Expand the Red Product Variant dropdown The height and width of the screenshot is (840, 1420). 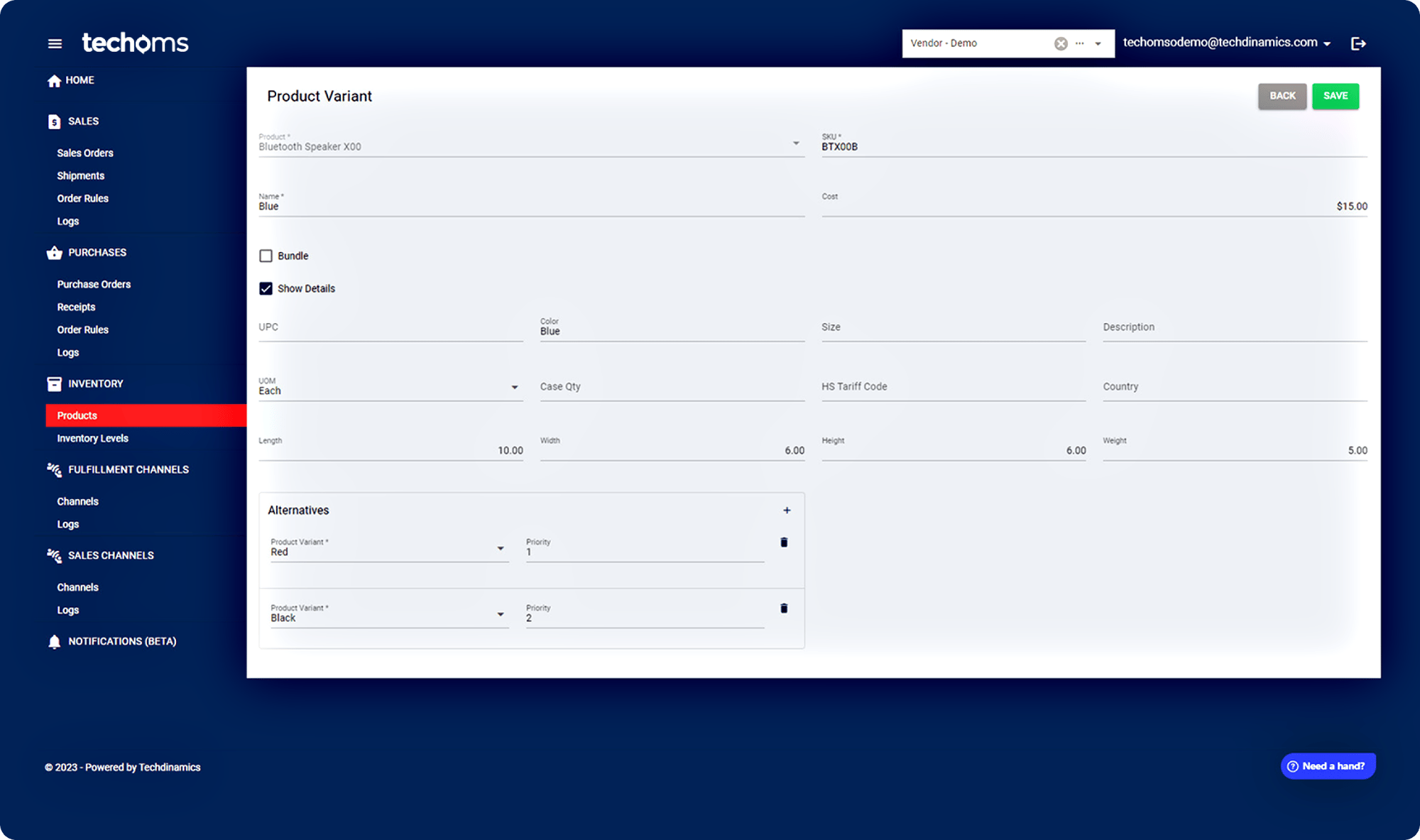pos(500,550)
